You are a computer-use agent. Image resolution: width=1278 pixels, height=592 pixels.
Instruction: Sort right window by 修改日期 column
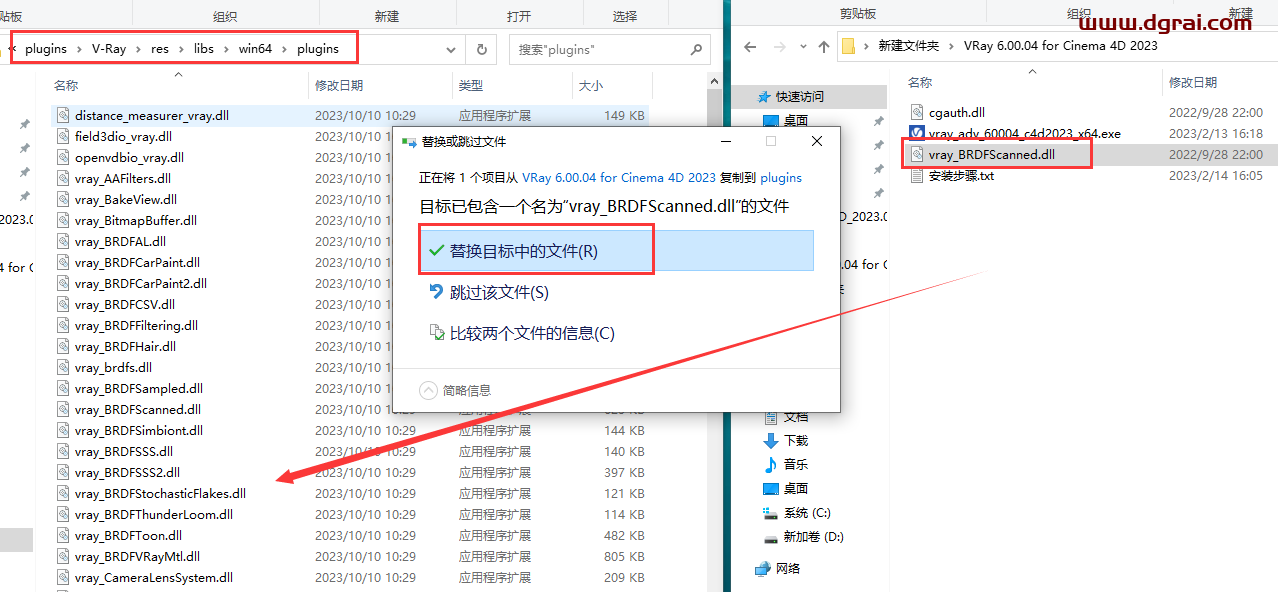pyautogui.click(x=1194, y=82)
